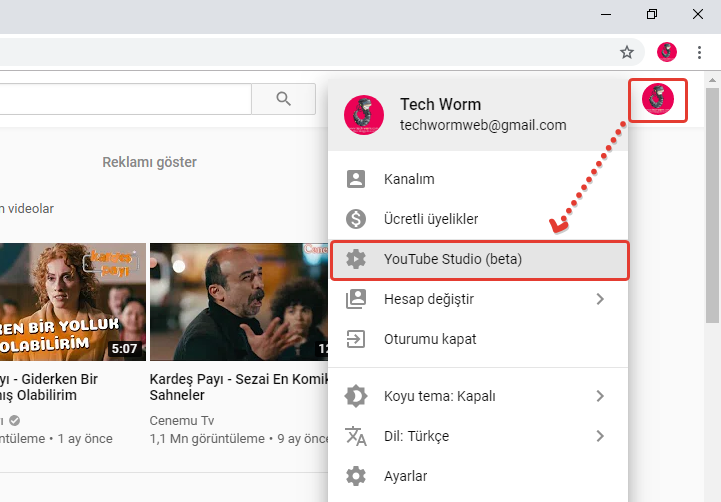Click the YouTube Studio gear icon
This screenshot has width=721, height=502.
(356, 260)
